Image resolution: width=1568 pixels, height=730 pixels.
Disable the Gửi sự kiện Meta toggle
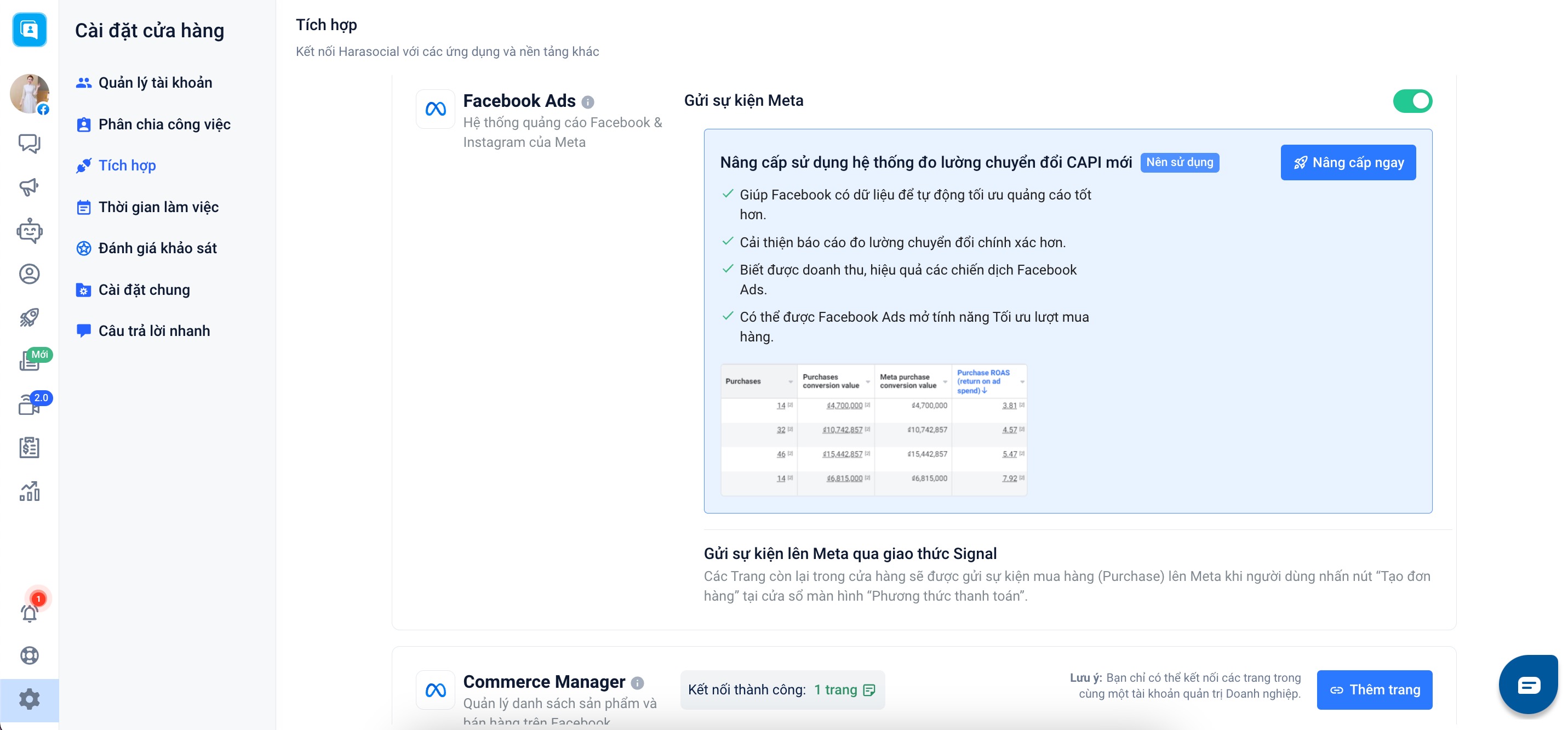tap(1412, 101)
